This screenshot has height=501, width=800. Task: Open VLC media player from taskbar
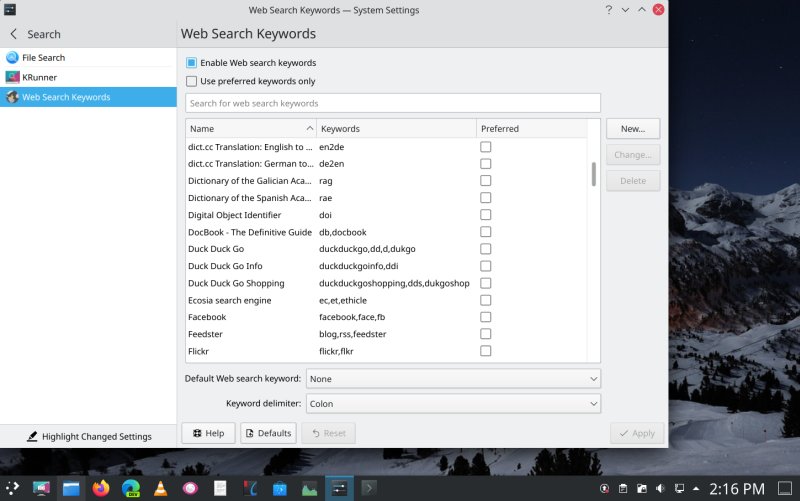pyautogui.click(x=161, y=488)
